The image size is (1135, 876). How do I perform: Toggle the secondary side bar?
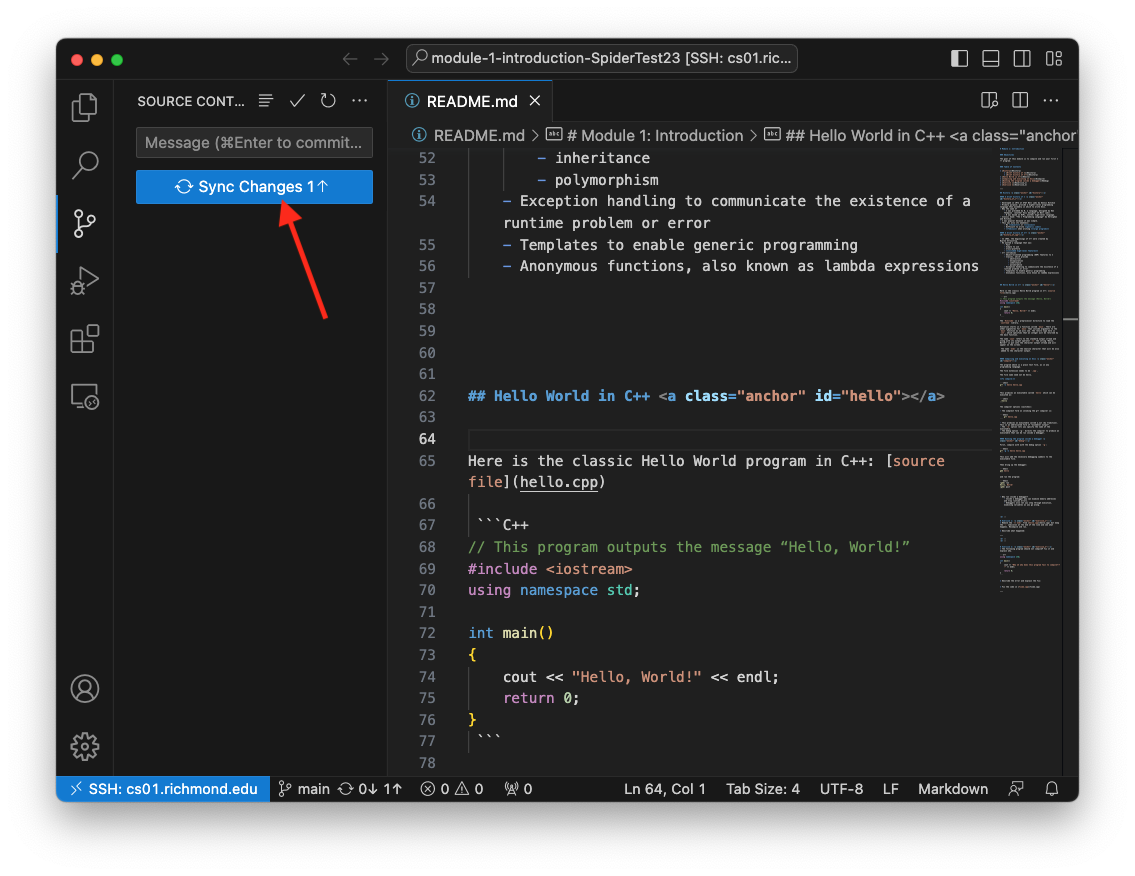point(1022,59)
